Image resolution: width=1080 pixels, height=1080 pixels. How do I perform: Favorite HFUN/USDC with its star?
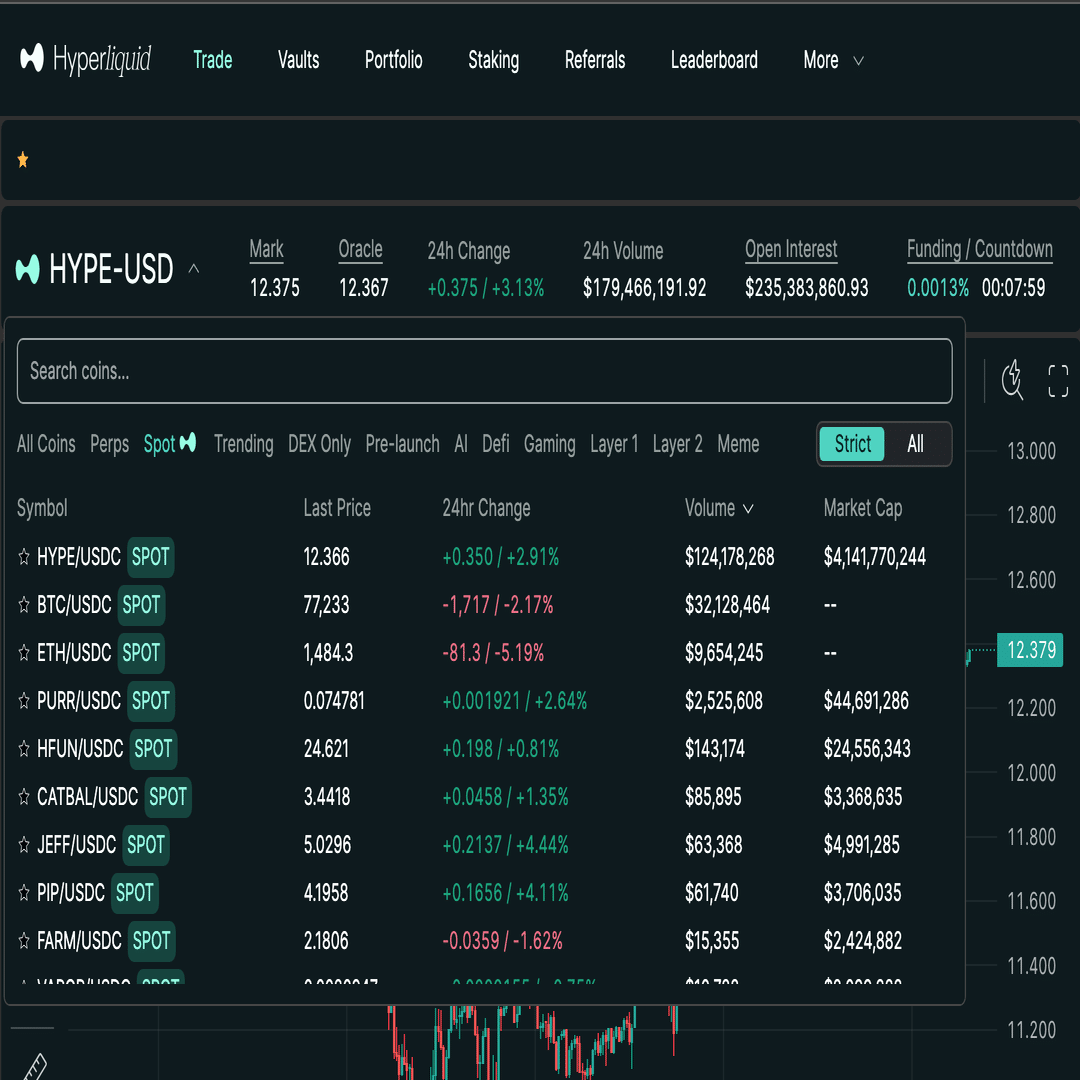[x=23, y=749]
